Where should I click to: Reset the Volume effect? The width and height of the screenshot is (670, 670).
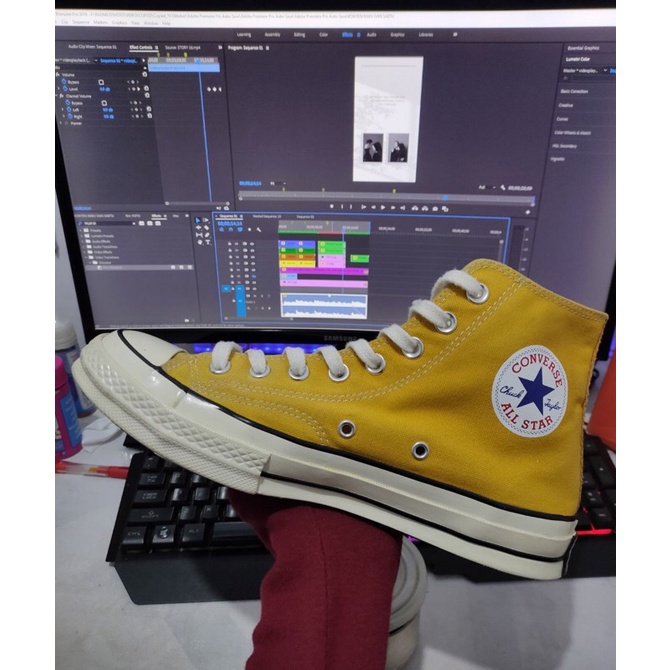point(145,74)
